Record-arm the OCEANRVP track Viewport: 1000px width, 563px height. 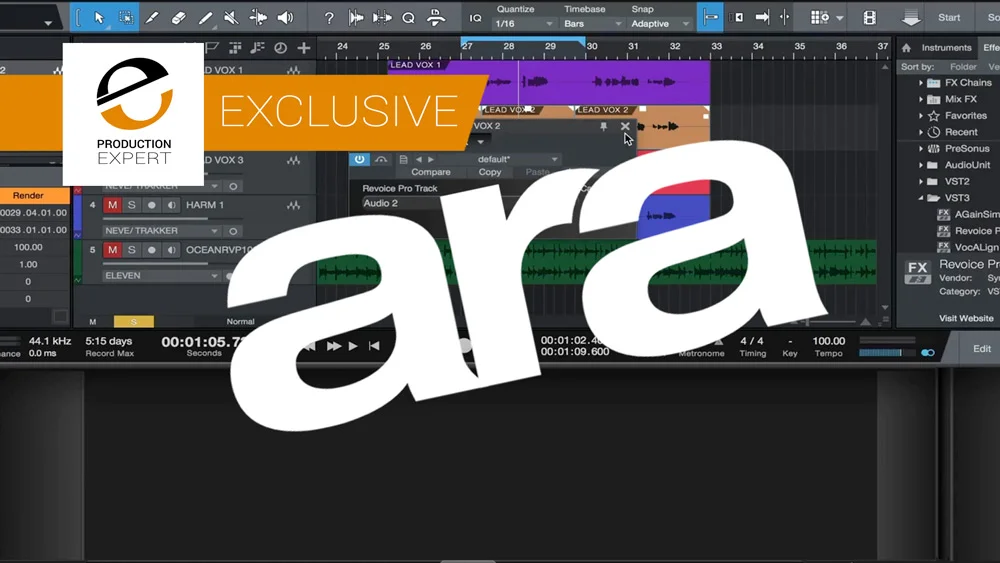click(x=151, y=250)
